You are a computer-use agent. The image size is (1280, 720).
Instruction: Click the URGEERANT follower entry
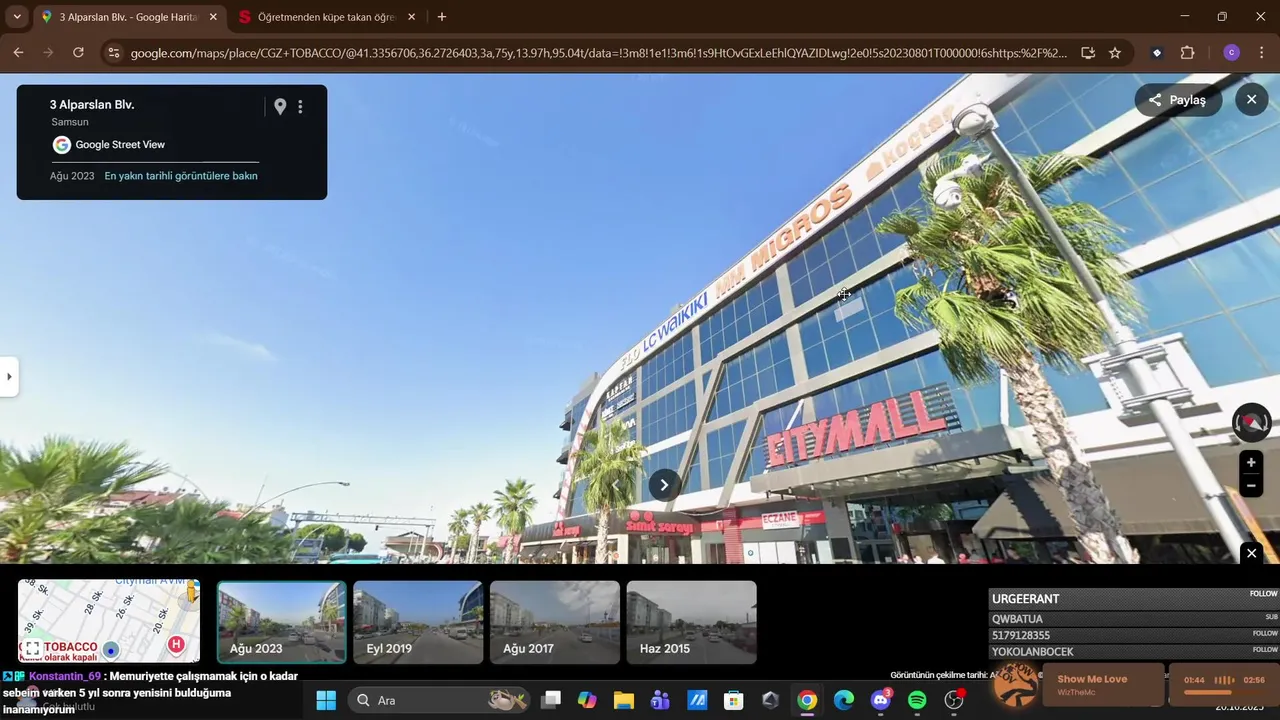[x=1134, y=599]
